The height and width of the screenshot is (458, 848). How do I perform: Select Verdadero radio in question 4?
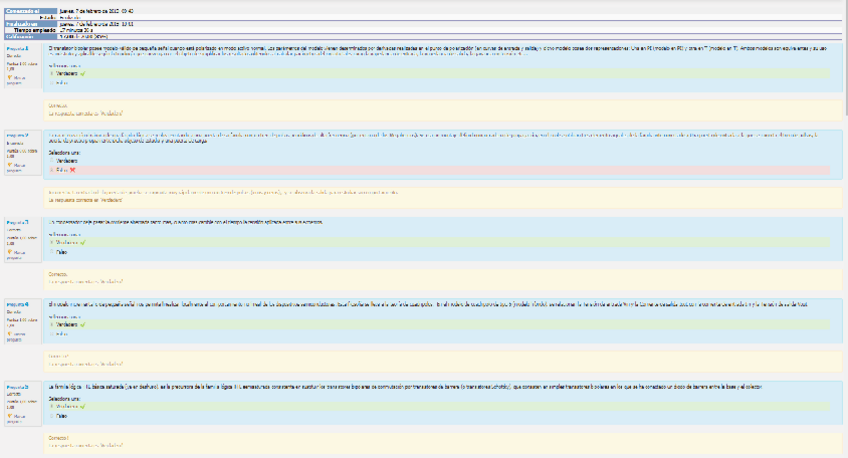[52, 325]
